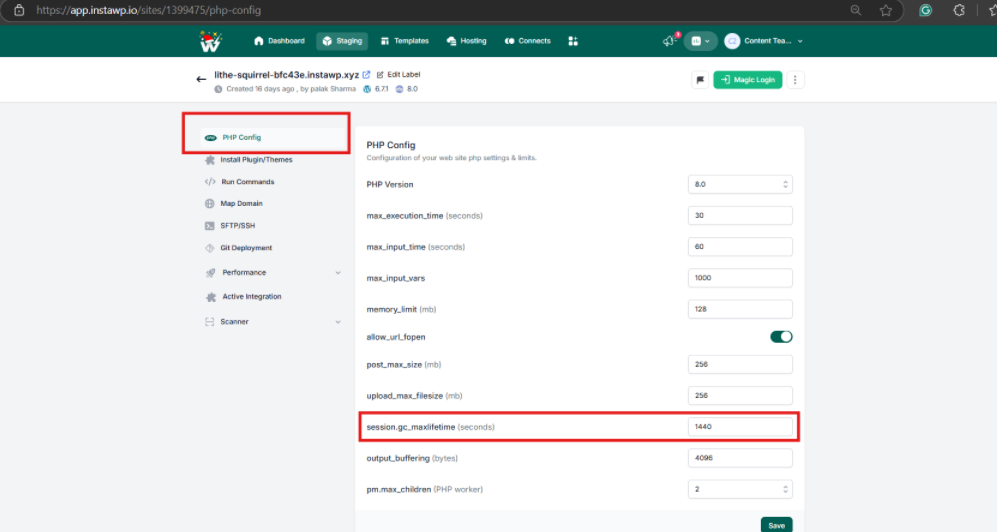Click the max_input_vars input field
This screenshot has height=532, width=997.
point(740,278)
